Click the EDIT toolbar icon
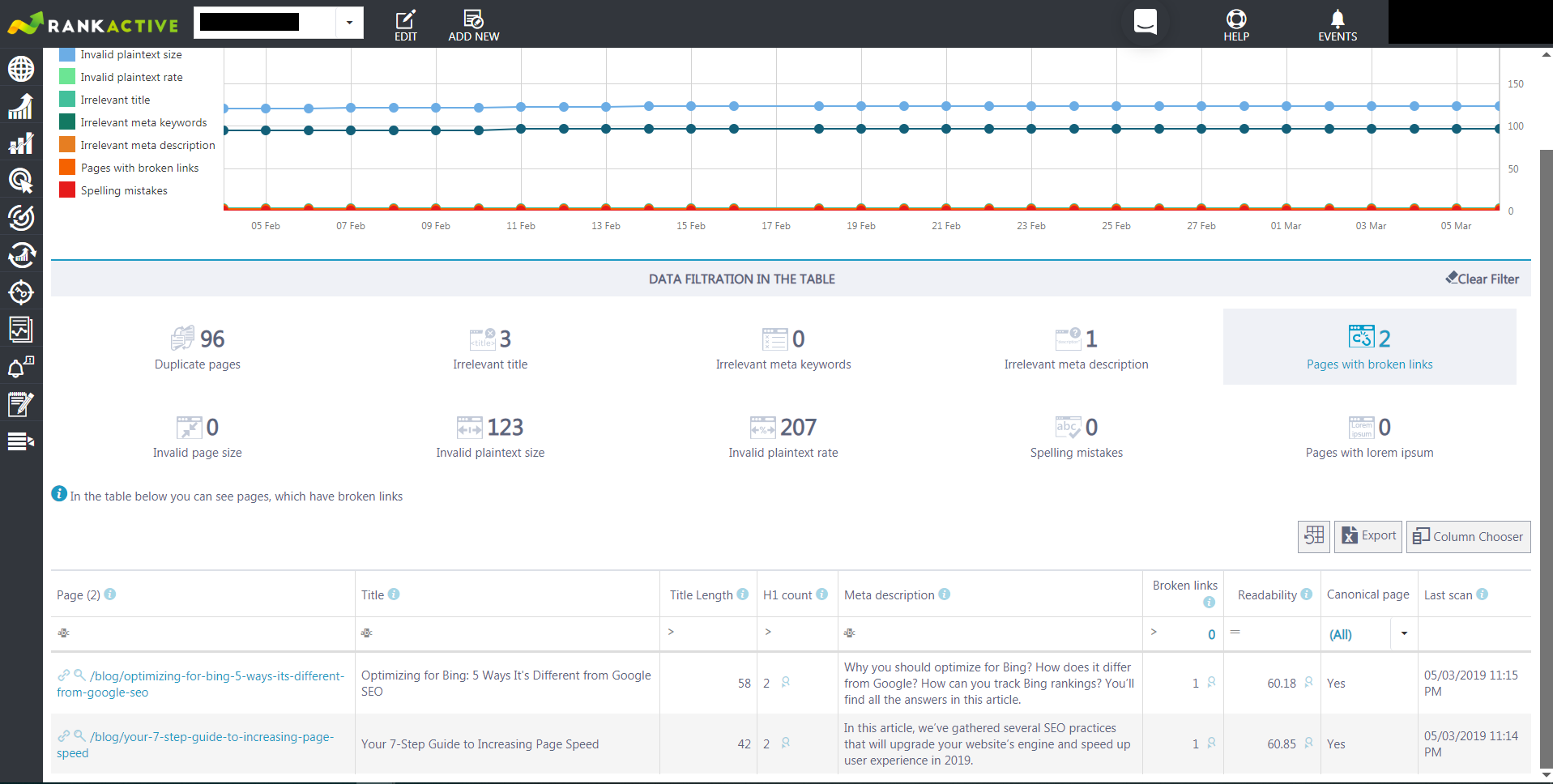Screen dimensions: 1553x784 coord(406,24)
